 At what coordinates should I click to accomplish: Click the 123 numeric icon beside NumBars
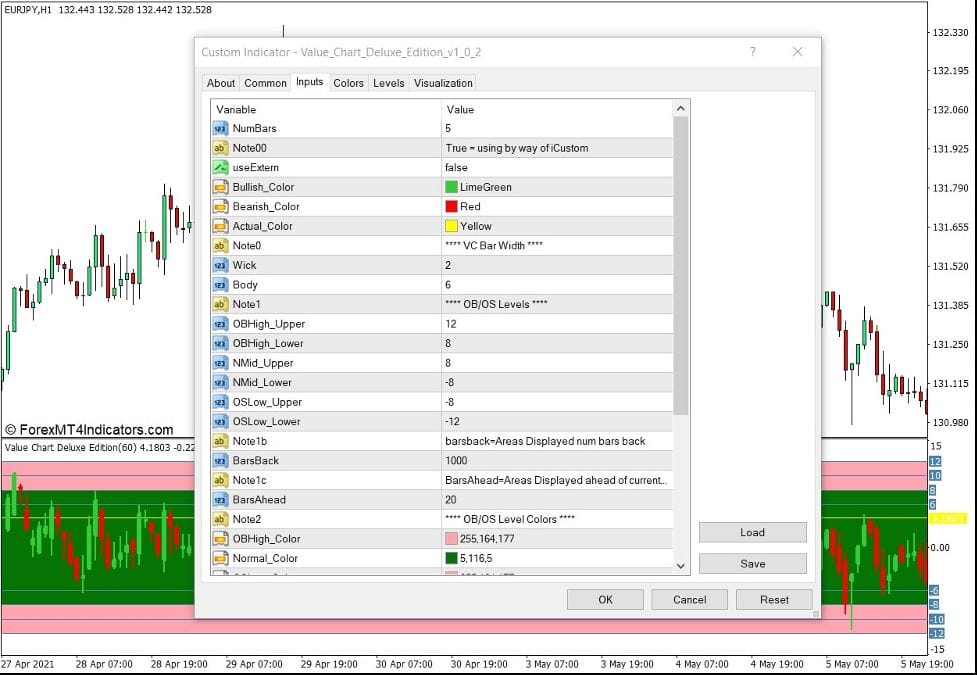click(x=219, y=128)
